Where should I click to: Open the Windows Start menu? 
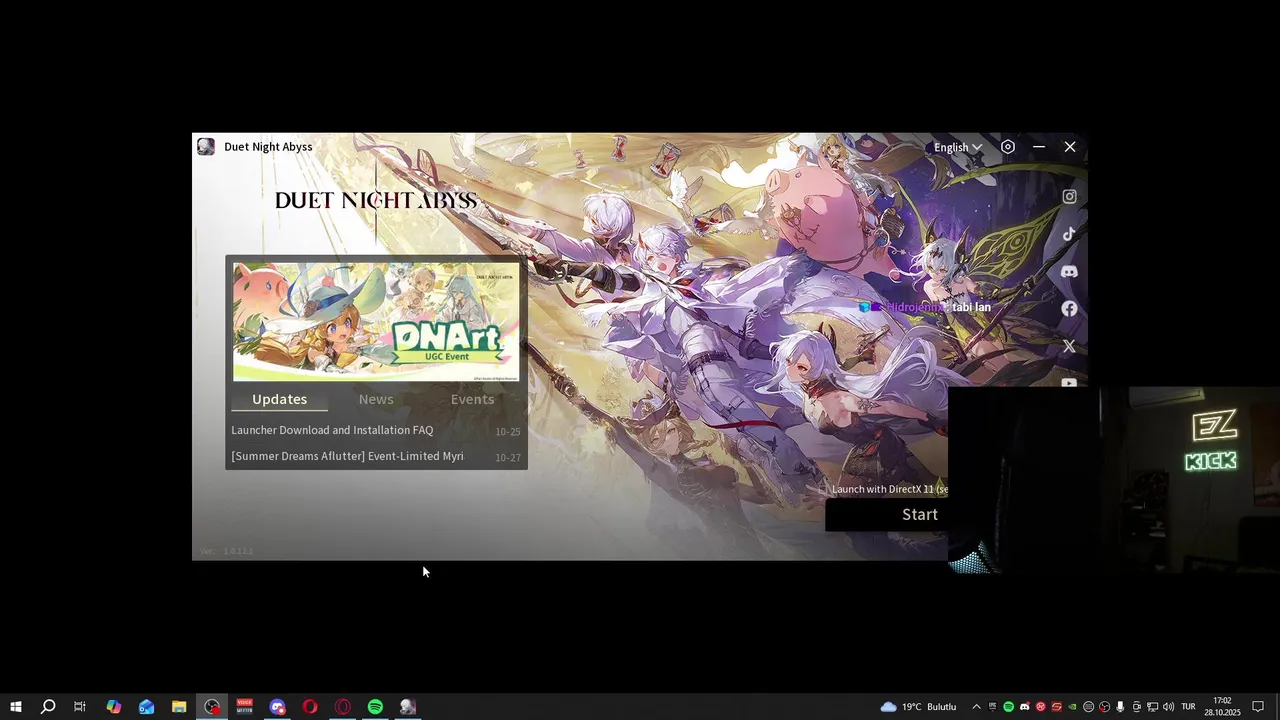(16, 707)
